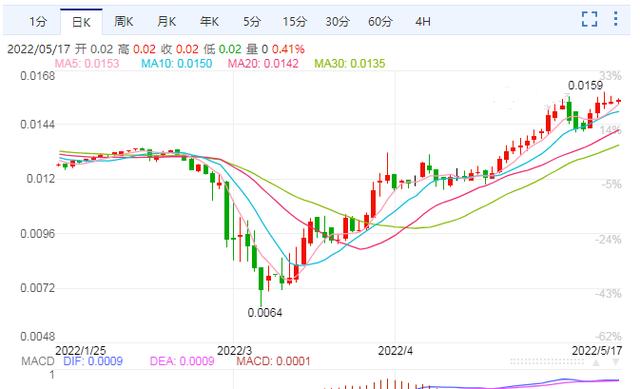Open the 年K yearly chart tab
Viewport: 640px width, 389px height.
tap(209, 22)
